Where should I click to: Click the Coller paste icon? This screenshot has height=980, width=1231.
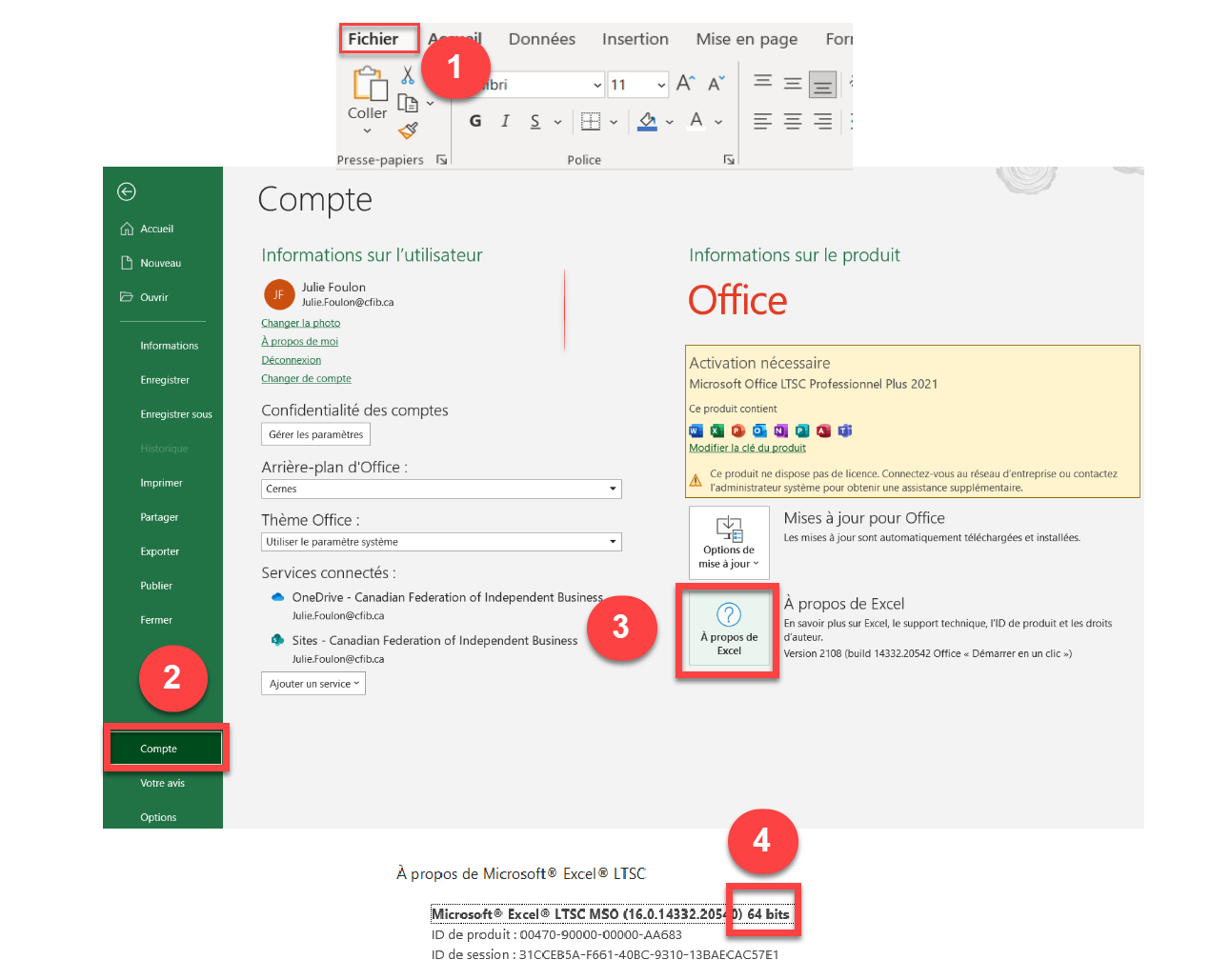(x=369, y=84)
